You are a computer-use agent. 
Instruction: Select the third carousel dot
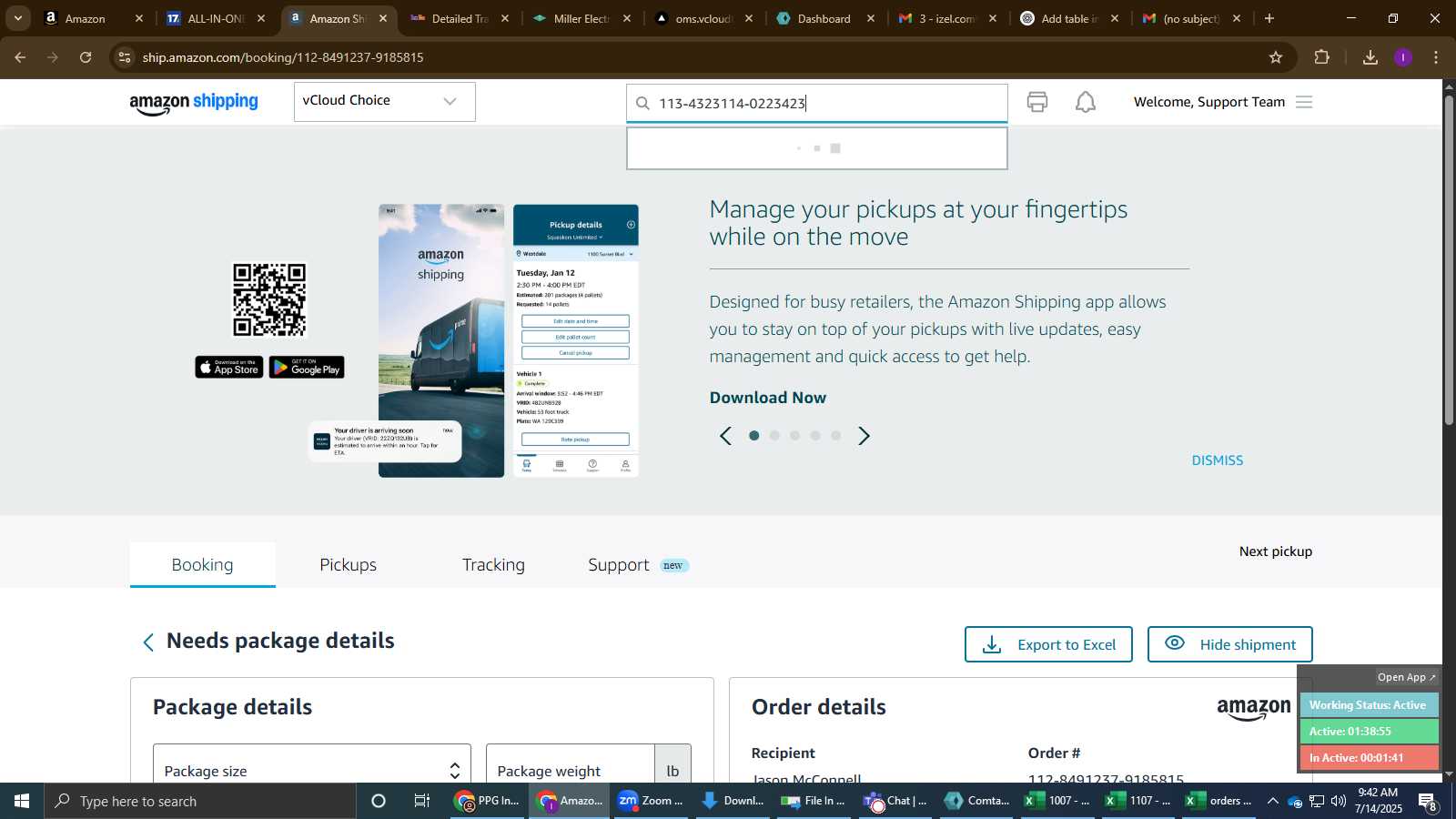794,436
